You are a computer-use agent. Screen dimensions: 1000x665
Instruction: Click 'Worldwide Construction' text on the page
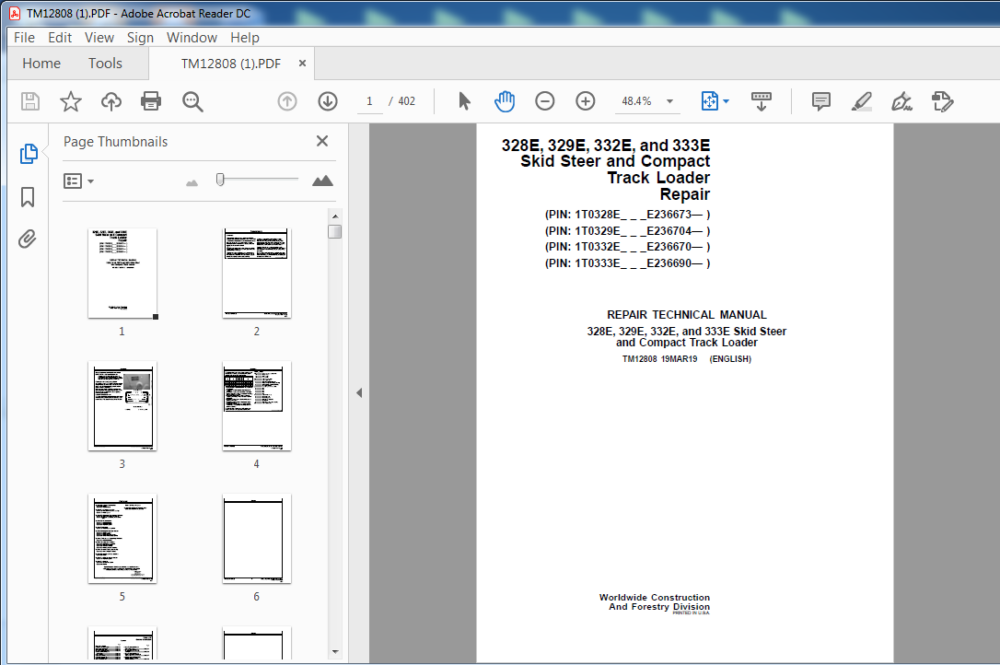[x=654, y=597]
